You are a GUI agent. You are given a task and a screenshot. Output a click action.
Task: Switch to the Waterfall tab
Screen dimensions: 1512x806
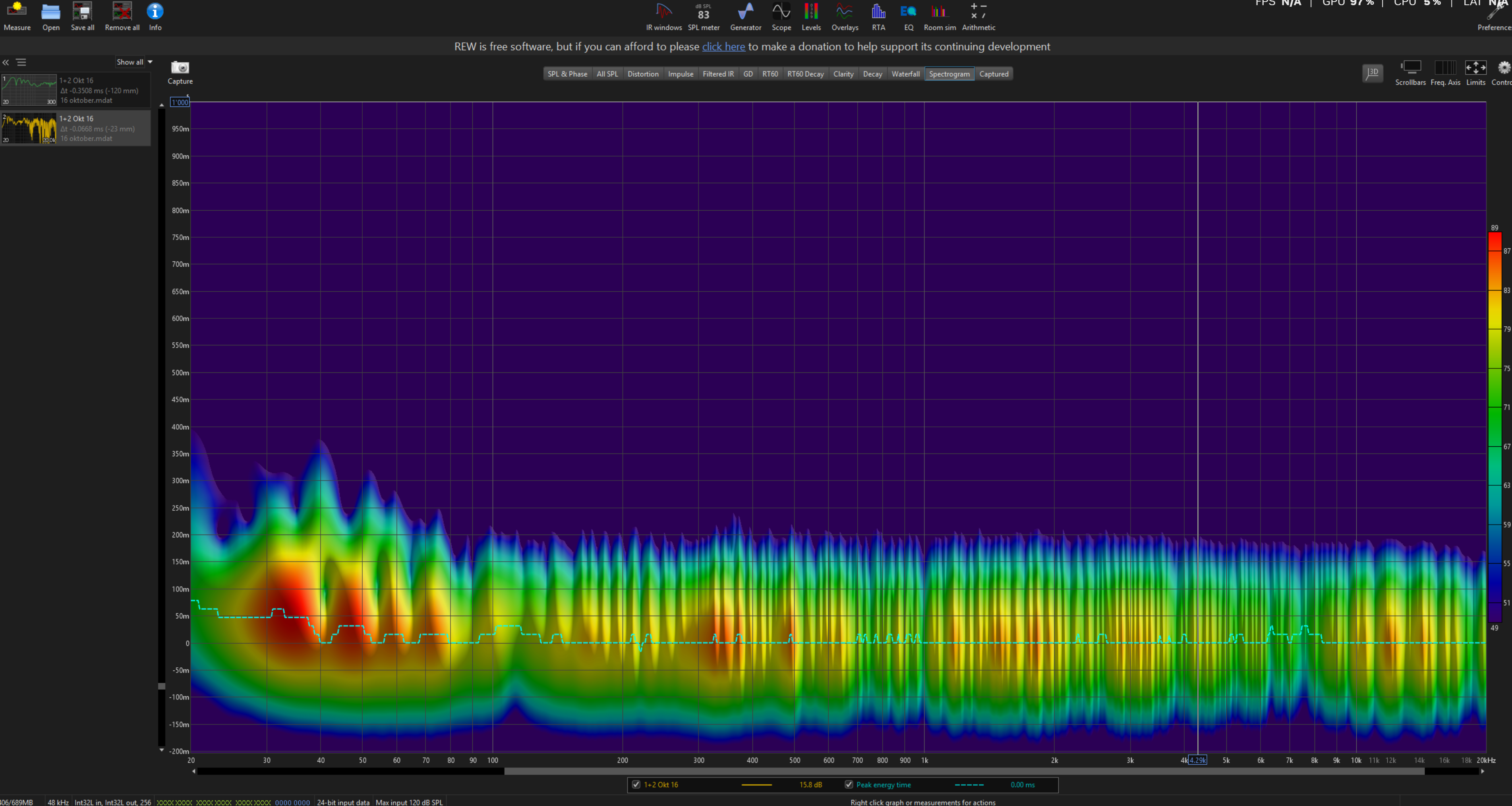(x=905, y=74)
